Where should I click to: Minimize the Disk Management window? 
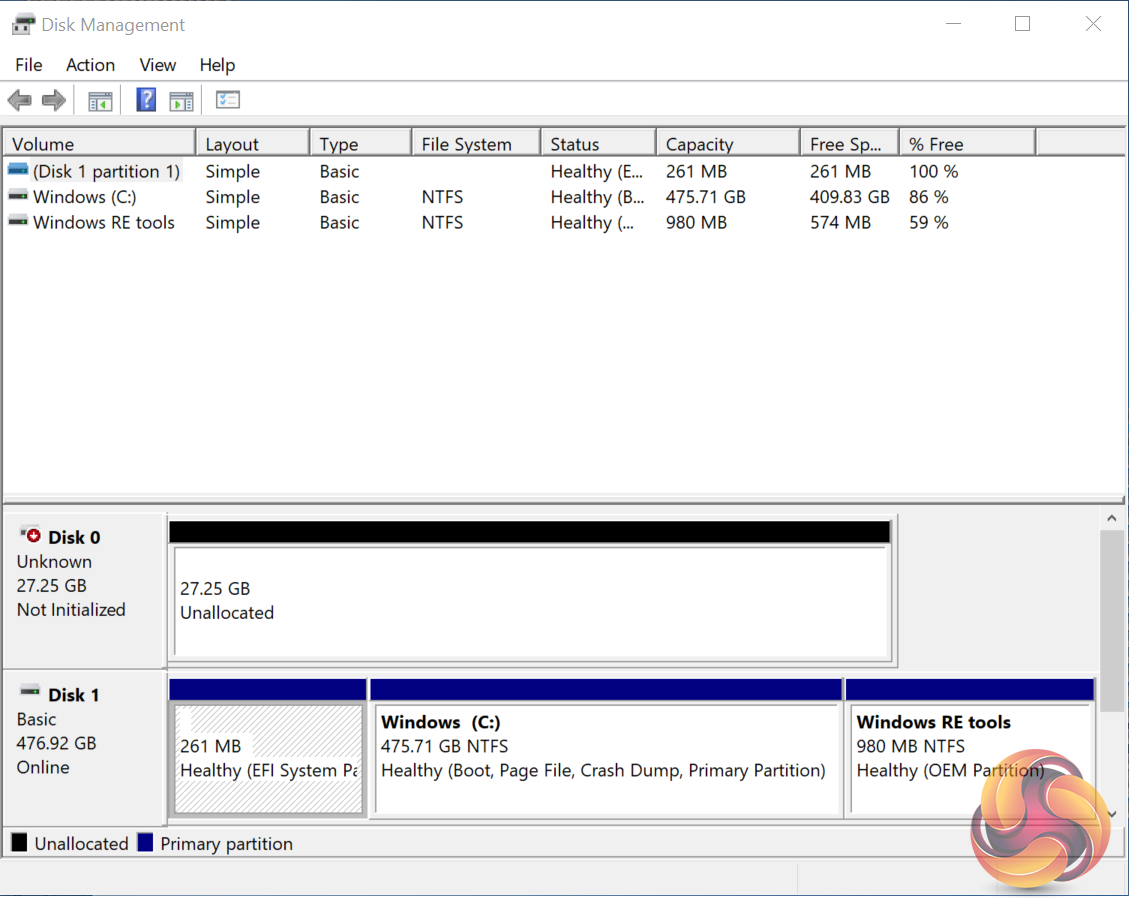click(x=953, y=24)
